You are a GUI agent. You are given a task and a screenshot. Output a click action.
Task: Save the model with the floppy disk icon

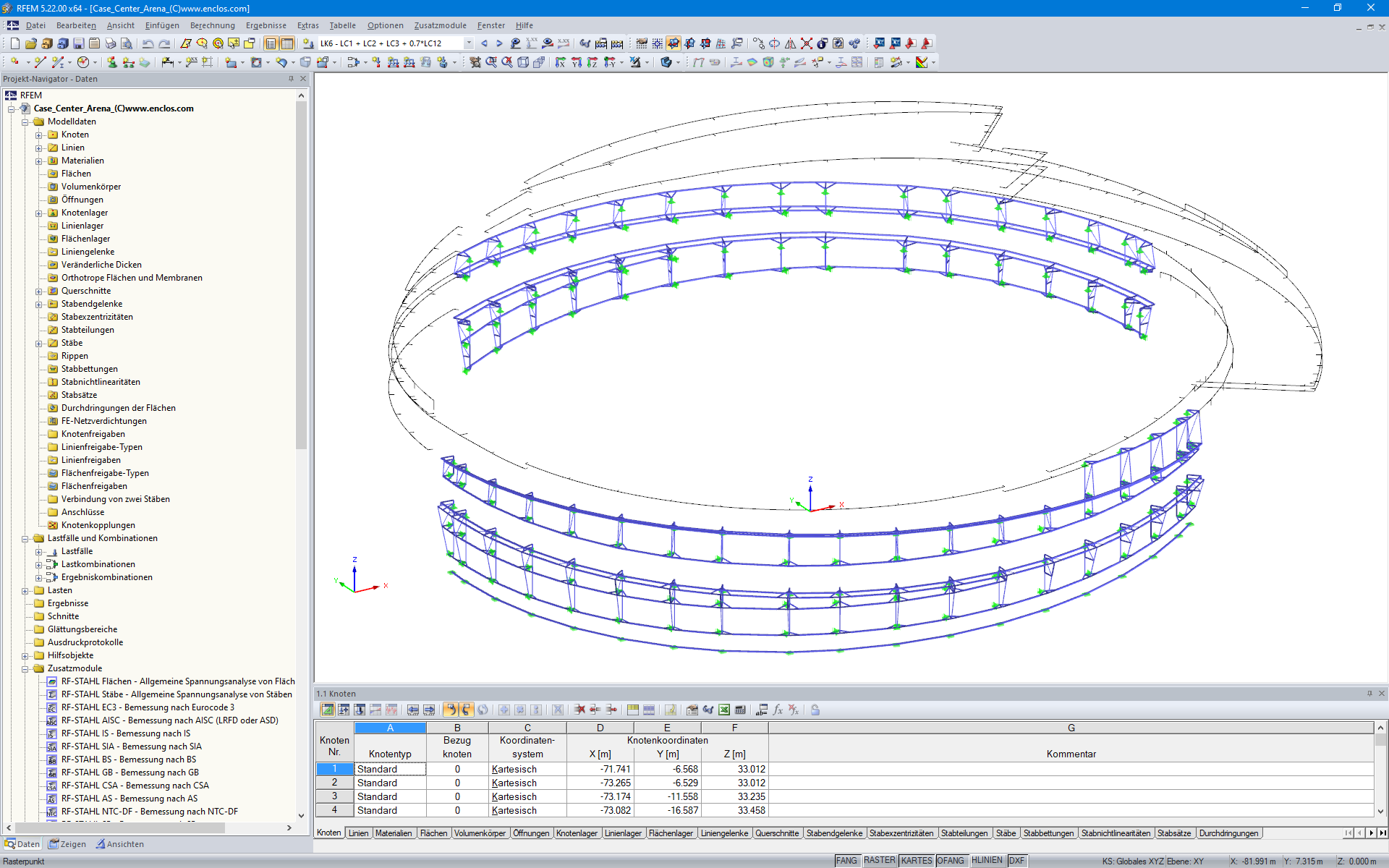pos(79,43)
